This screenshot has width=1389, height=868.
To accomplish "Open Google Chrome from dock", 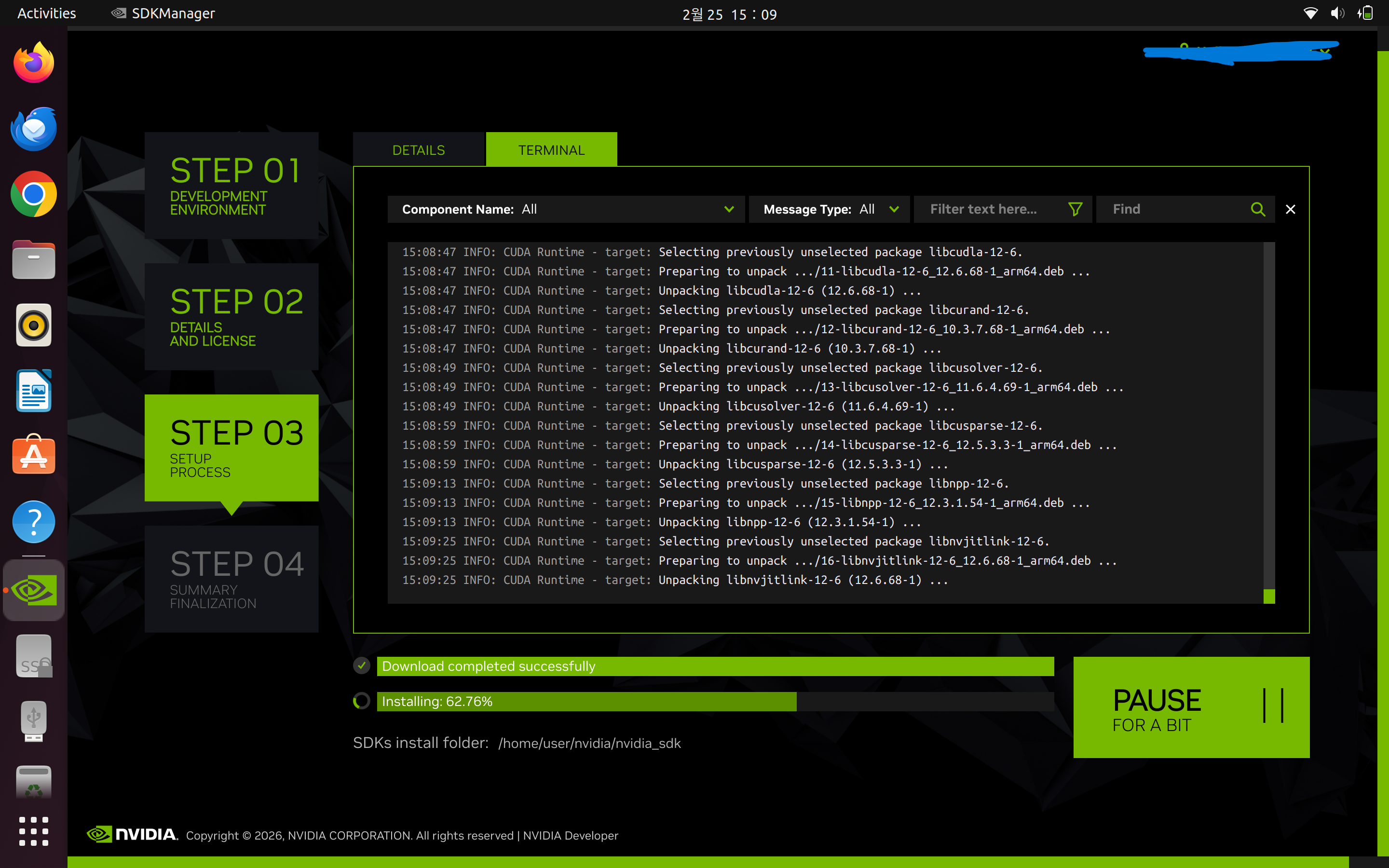I will click(x=33, y=194).
